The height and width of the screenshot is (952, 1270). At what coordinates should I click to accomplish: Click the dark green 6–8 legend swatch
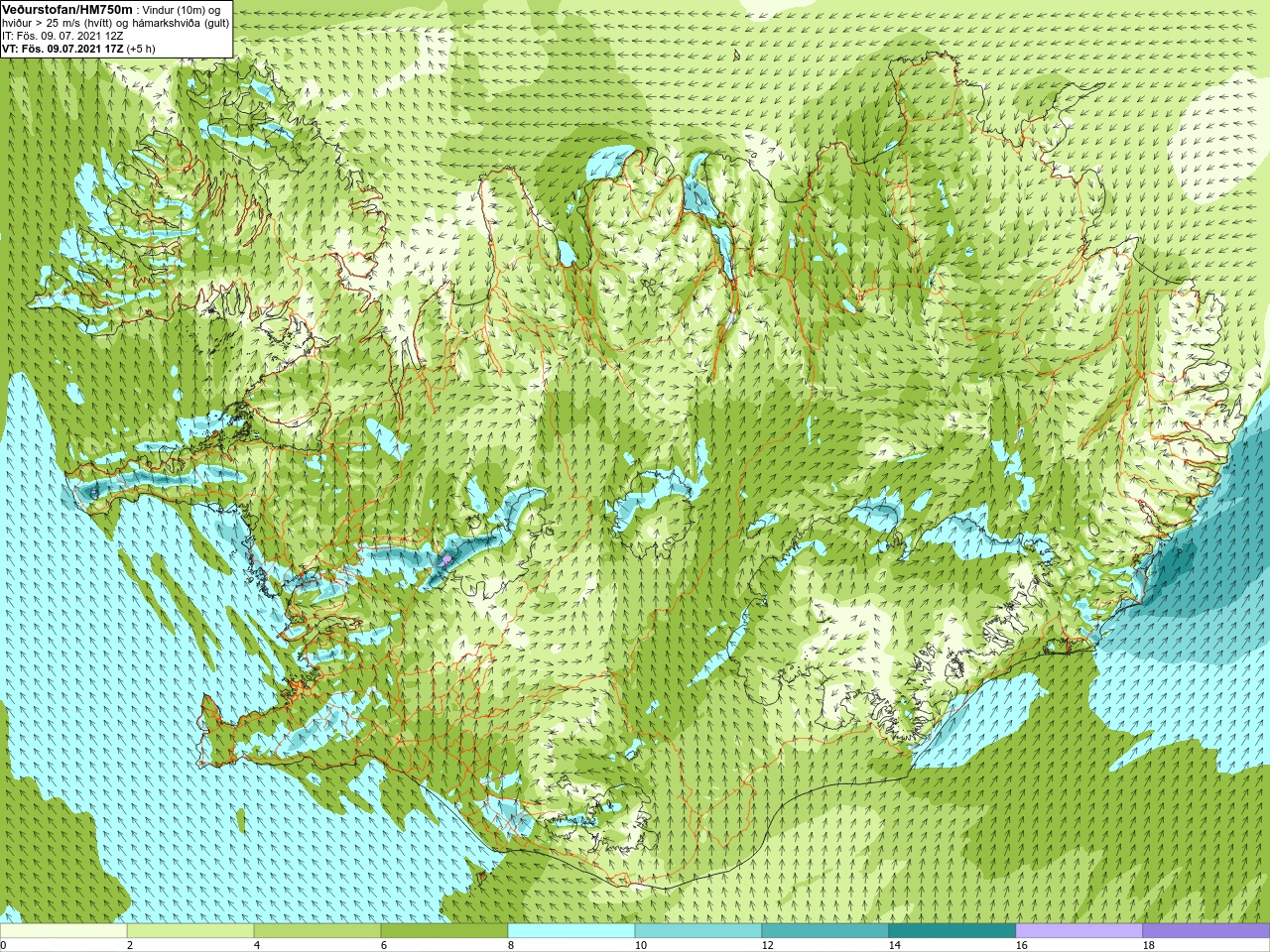pos(444,931)
